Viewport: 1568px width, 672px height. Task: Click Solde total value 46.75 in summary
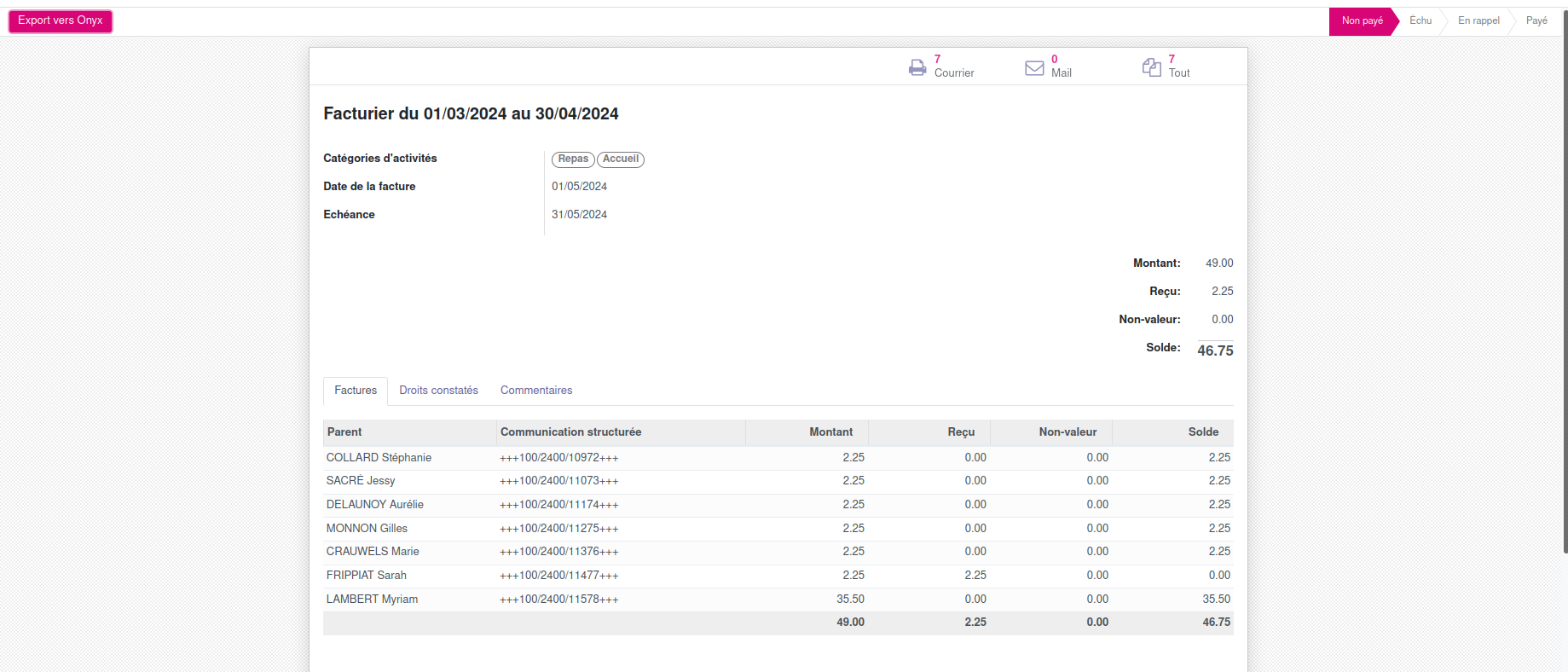1215,350
